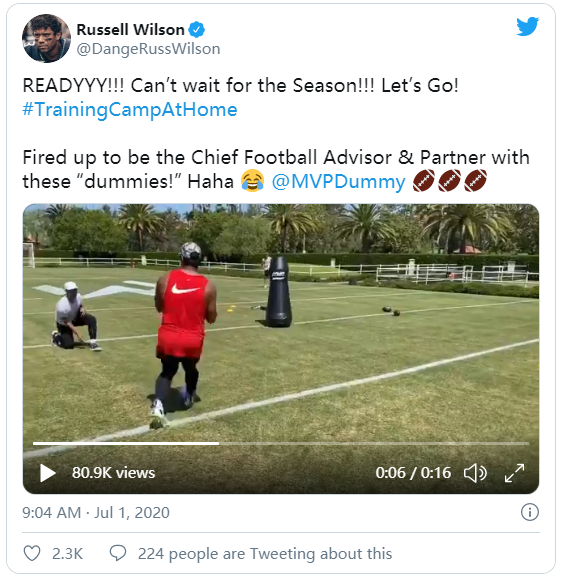Image resolution: width=562 pixels, height=578 pixels.
Task: Open the #TrainingCampAtHome hashtag link
Action: (x=130, y=109)
